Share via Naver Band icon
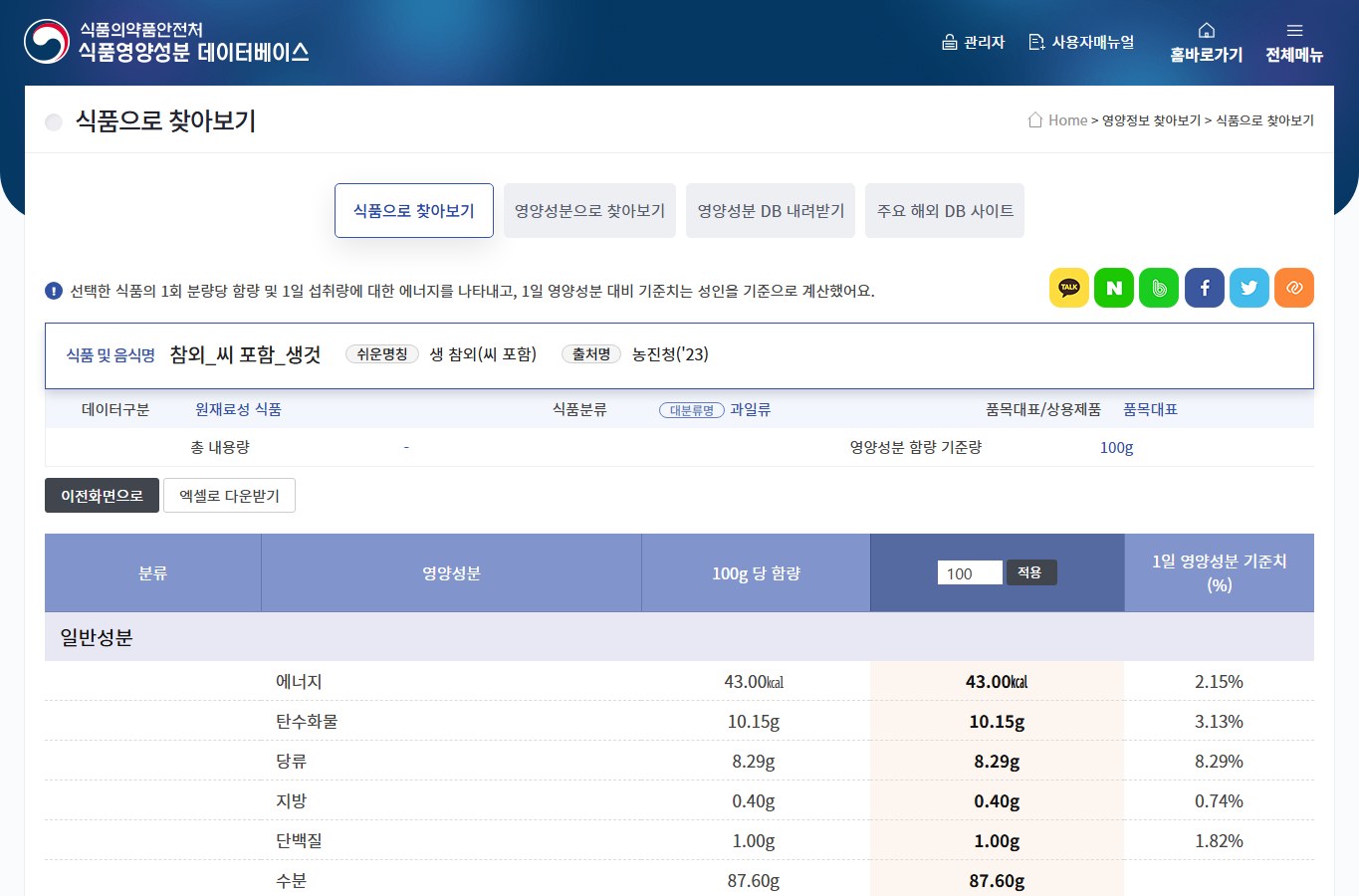The height and width of the screenshot is (896, 1359). 1159,288
